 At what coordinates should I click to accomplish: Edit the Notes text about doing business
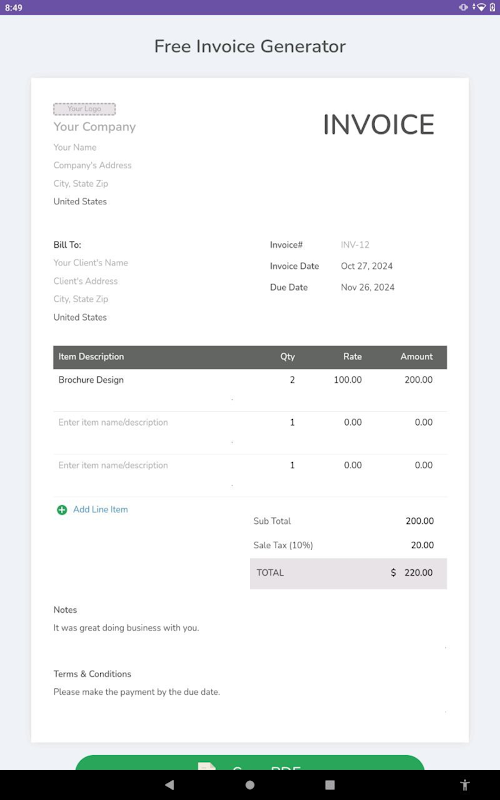click(127, 628)
